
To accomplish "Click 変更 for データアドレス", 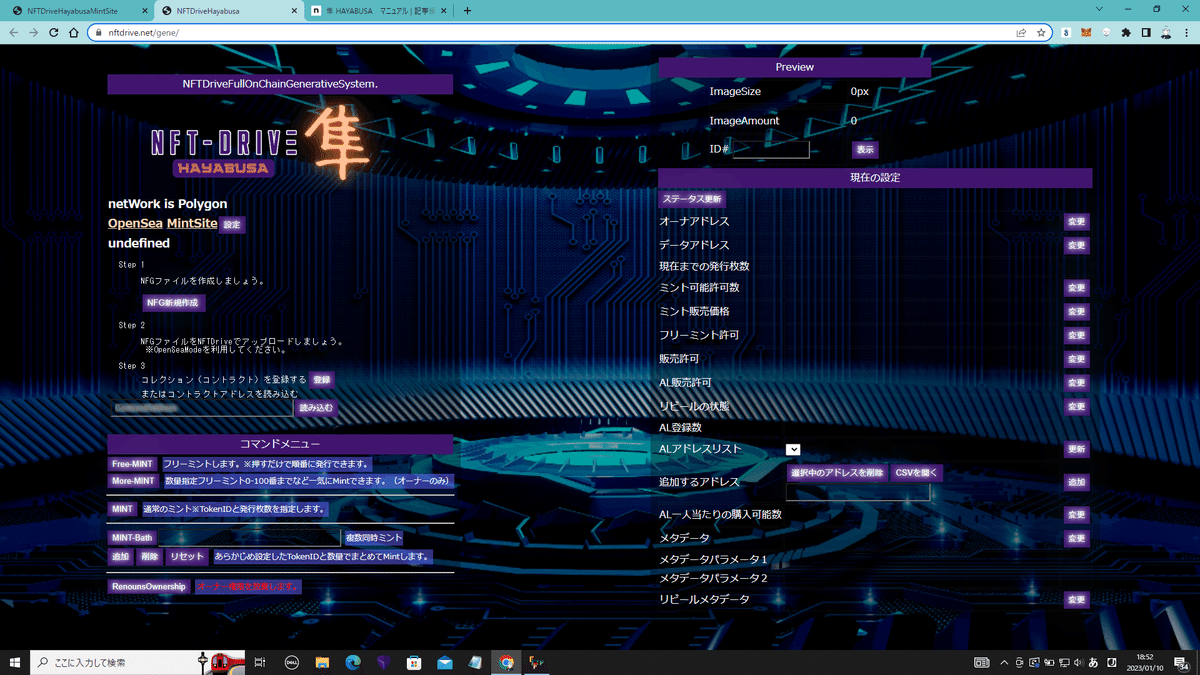I will (1076, 246).
